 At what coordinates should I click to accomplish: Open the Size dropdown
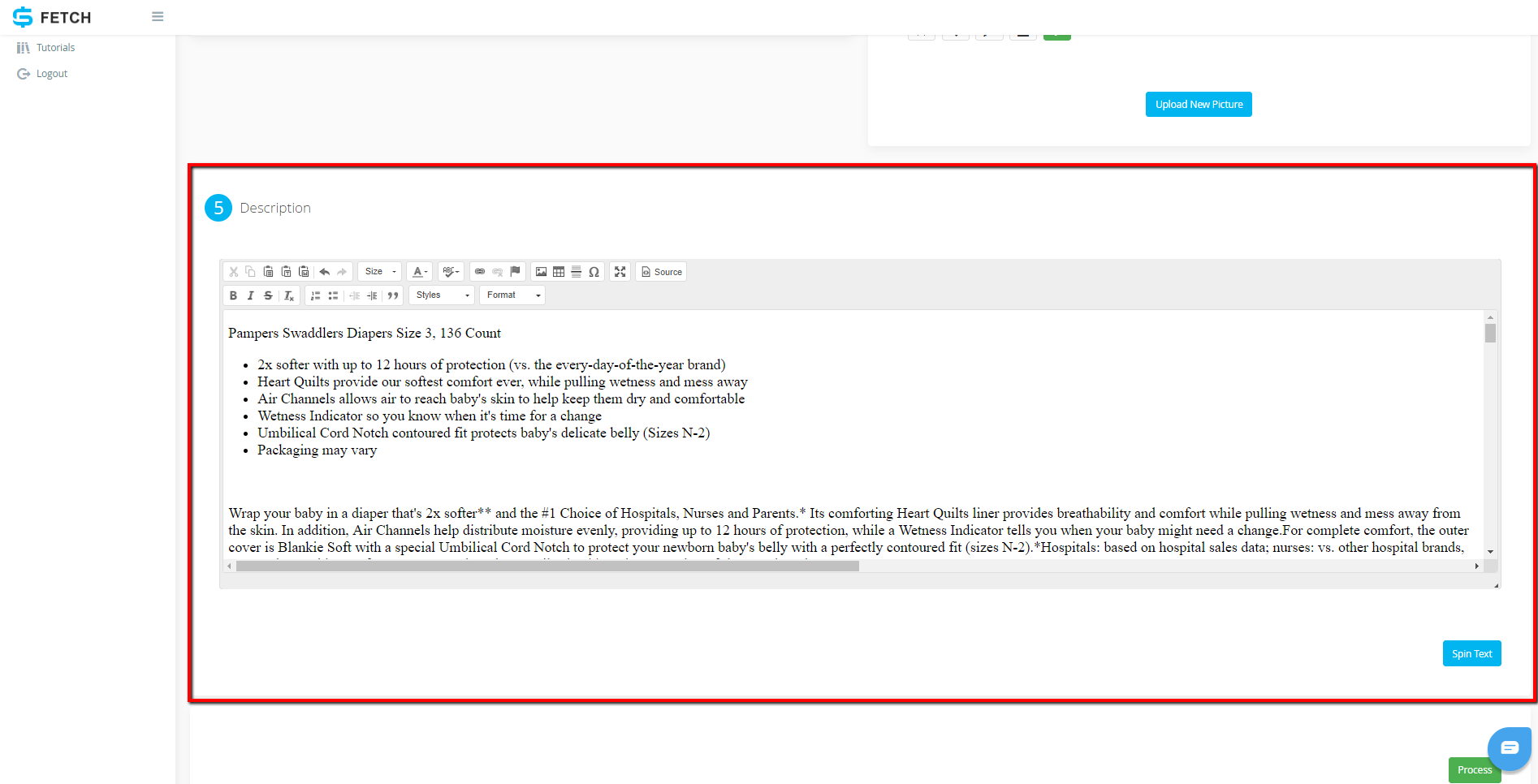pyautogui.click(x=380, y=272)
